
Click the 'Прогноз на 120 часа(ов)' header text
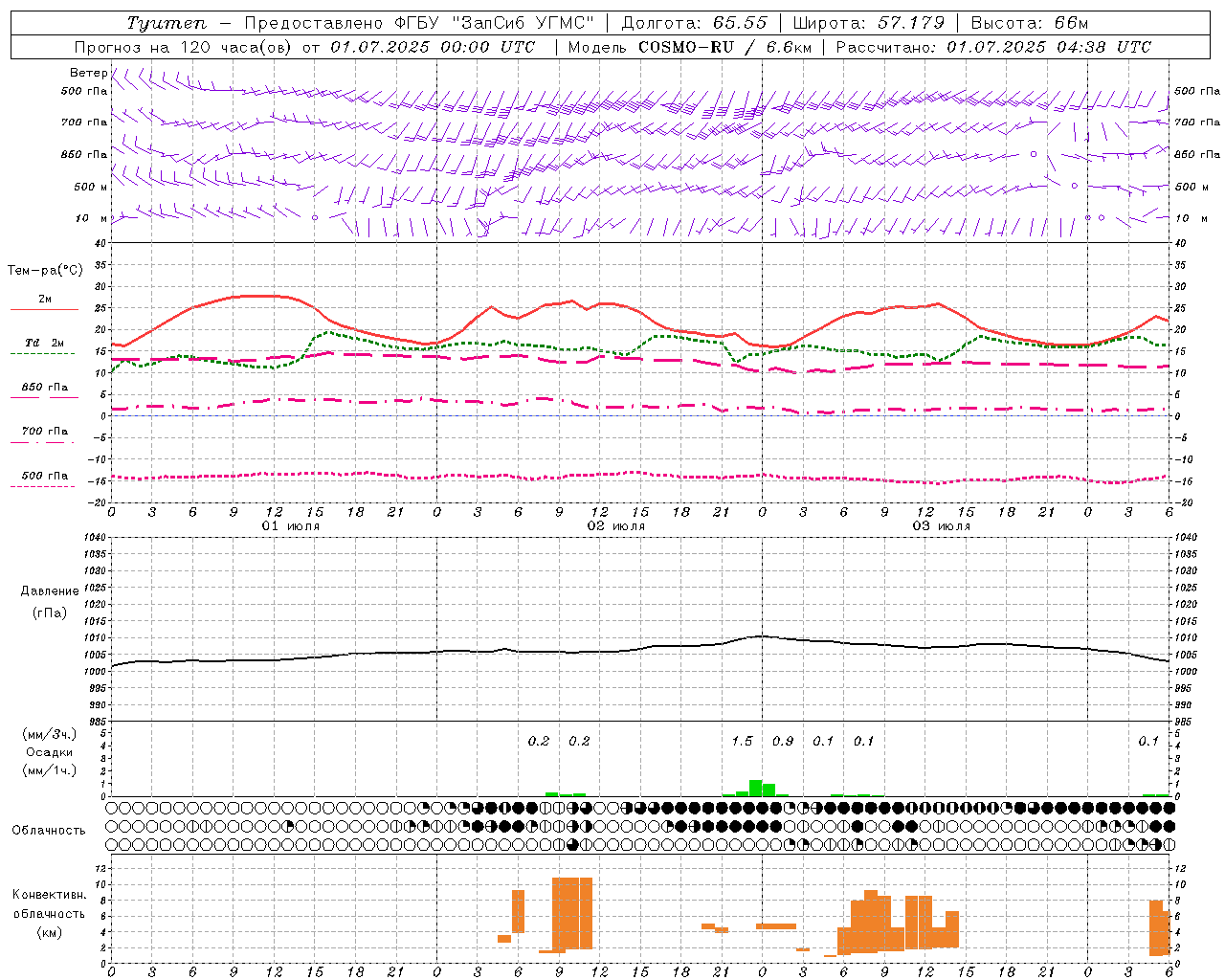click(x=183, y=47)
